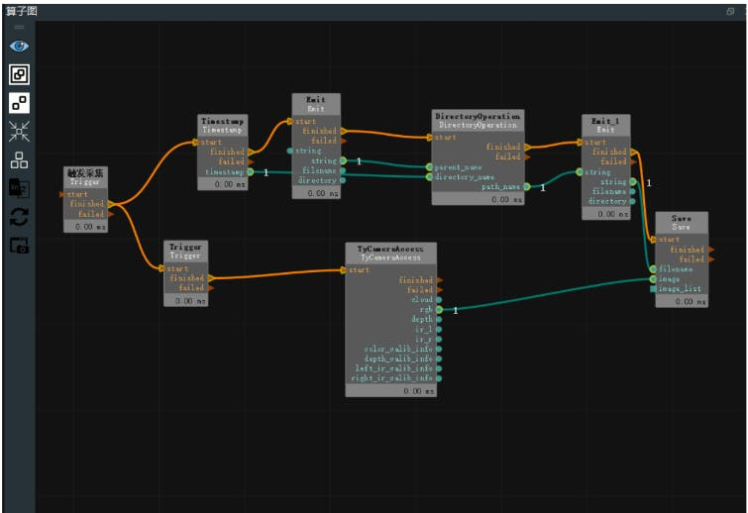Screen dimensions: 748x513
Task: Click the finished port of TyCameraAccess node
Action: tap(439, 280)
